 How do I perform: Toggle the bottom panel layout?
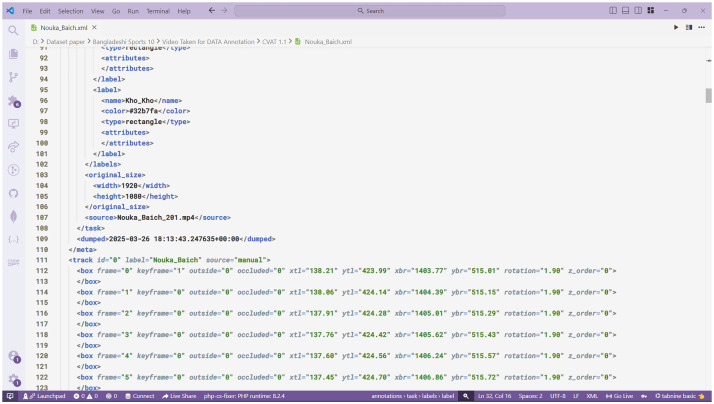(626, 10)
